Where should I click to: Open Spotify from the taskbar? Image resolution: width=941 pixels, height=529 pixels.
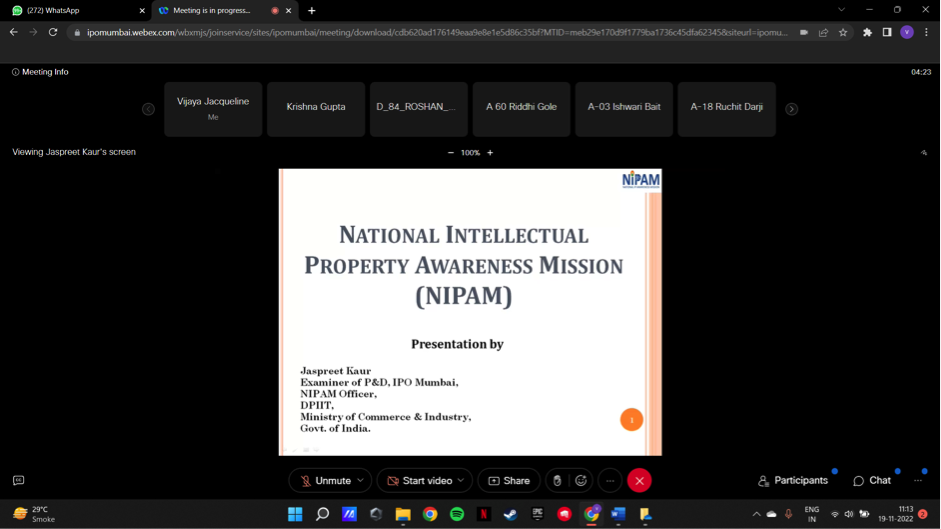(x=457, y=514)
